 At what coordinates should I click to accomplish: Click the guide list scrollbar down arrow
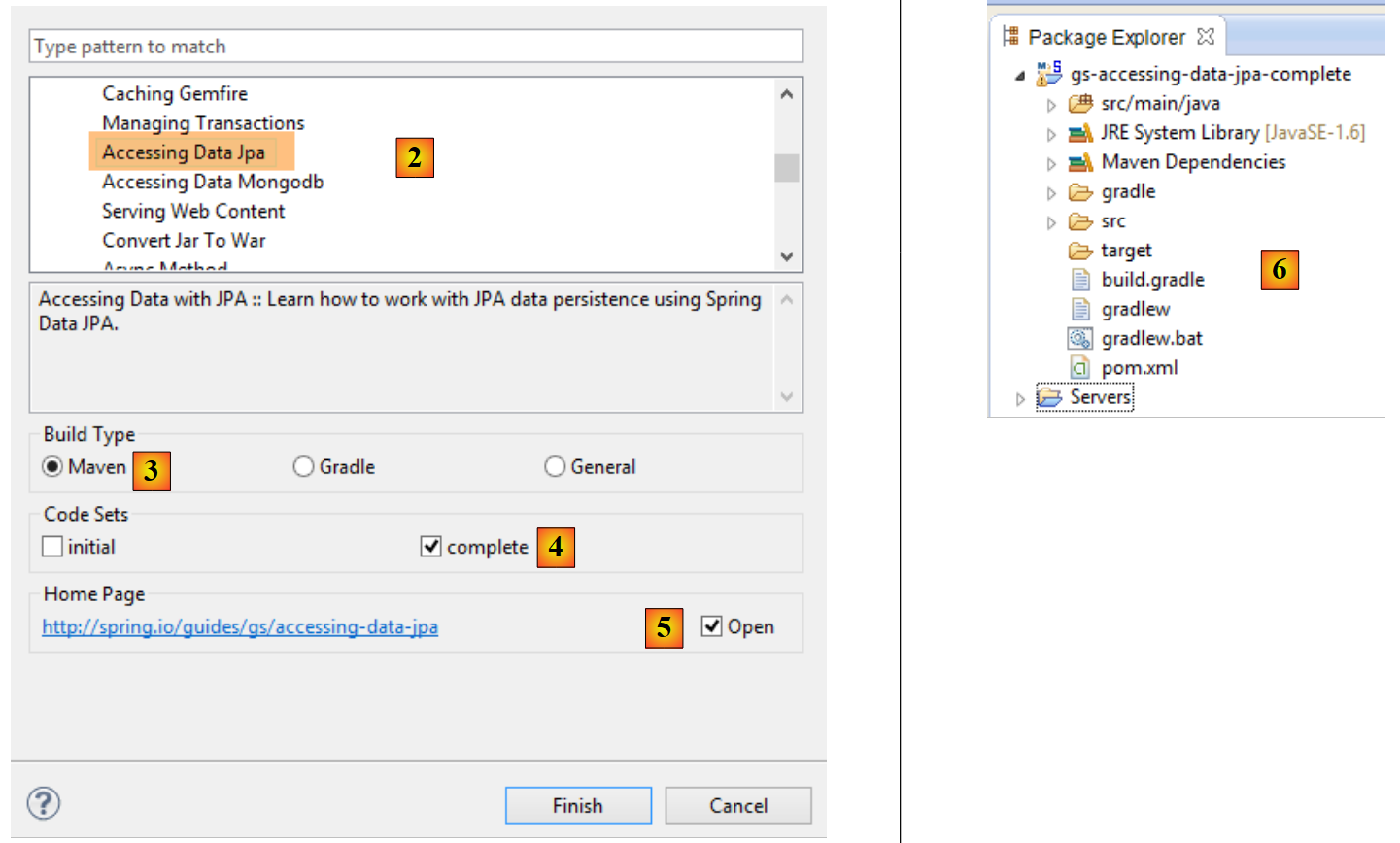click(787, 256)
